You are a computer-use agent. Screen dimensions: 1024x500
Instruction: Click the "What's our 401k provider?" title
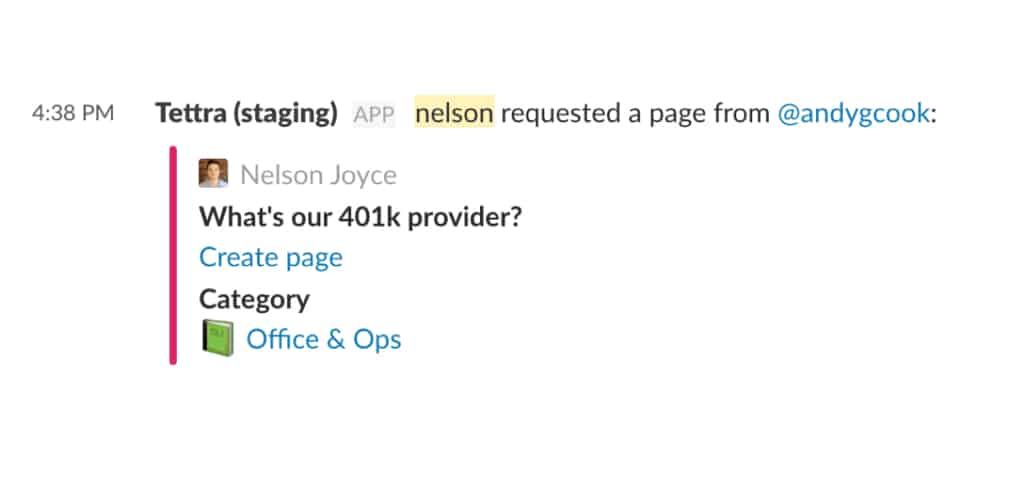(x=360, y=216)
